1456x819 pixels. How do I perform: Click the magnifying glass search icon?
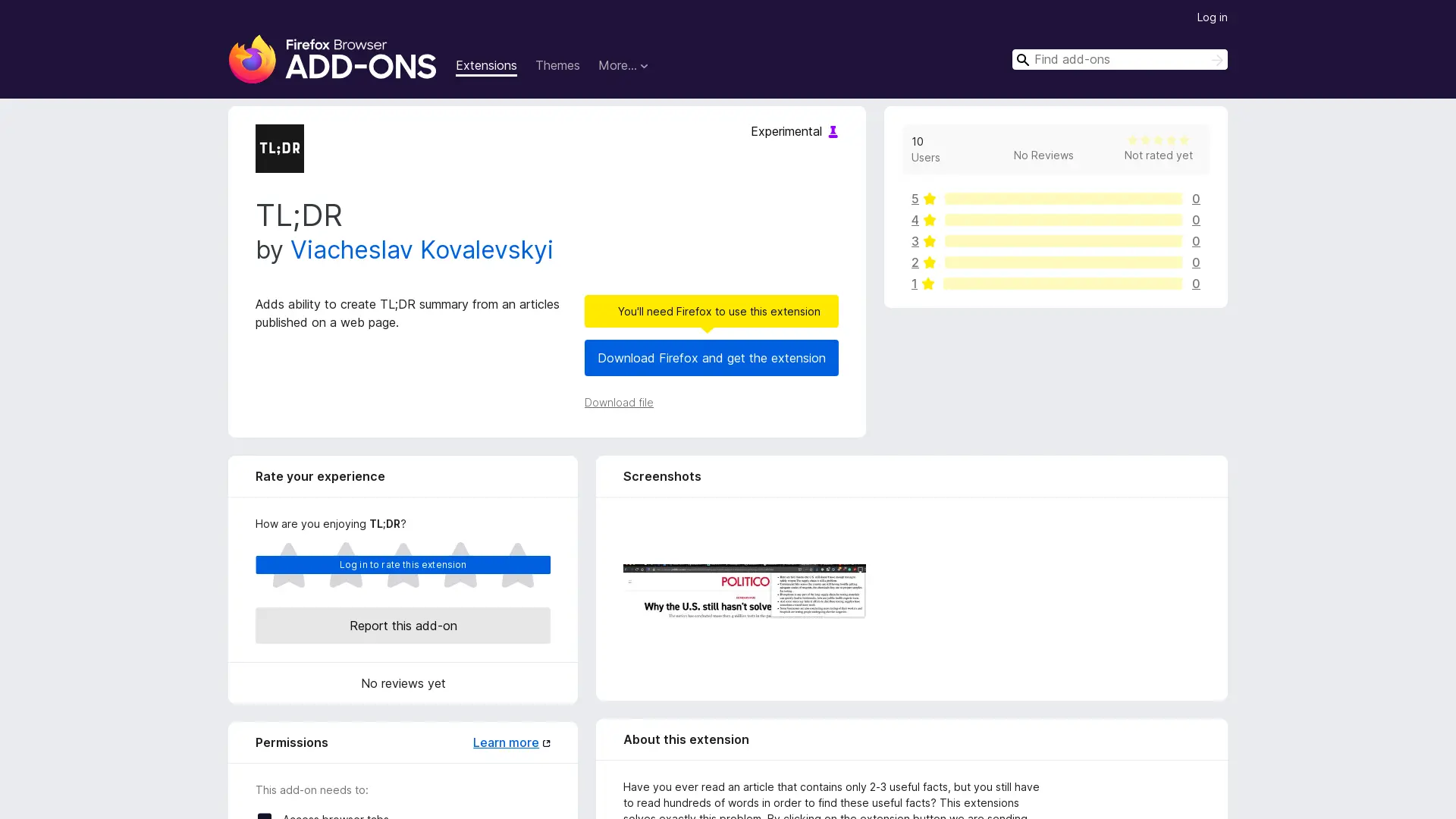point(1023,60)
